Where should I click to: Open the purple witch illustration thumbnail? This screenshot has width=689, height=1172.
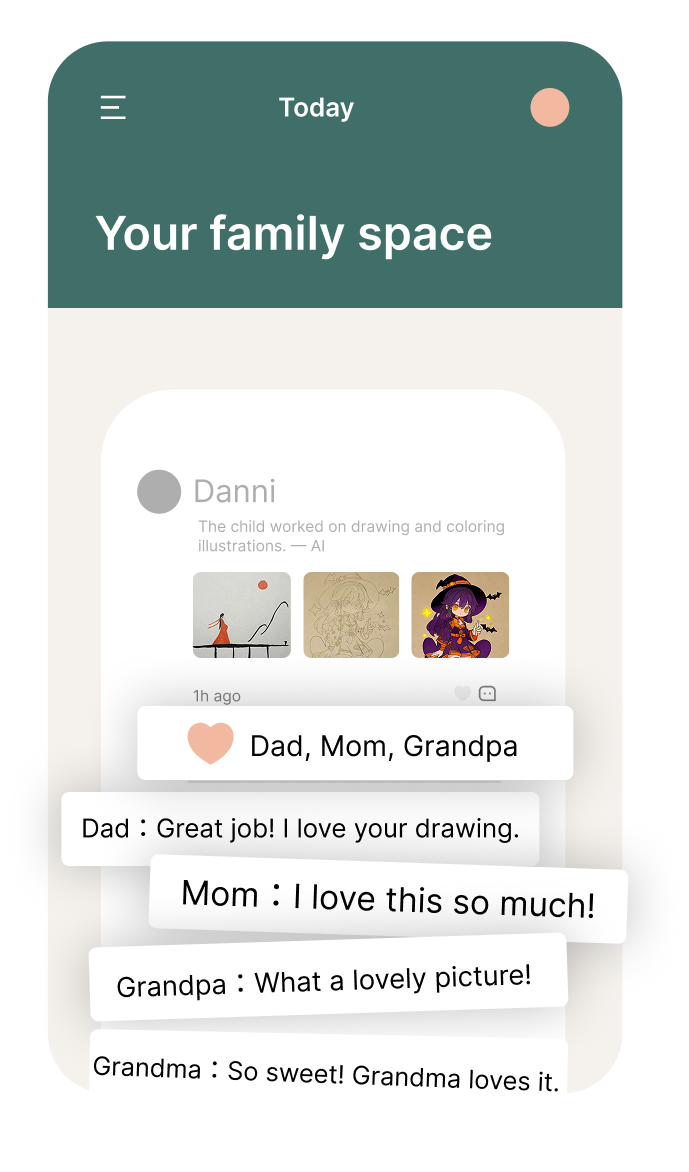[460, 615]
